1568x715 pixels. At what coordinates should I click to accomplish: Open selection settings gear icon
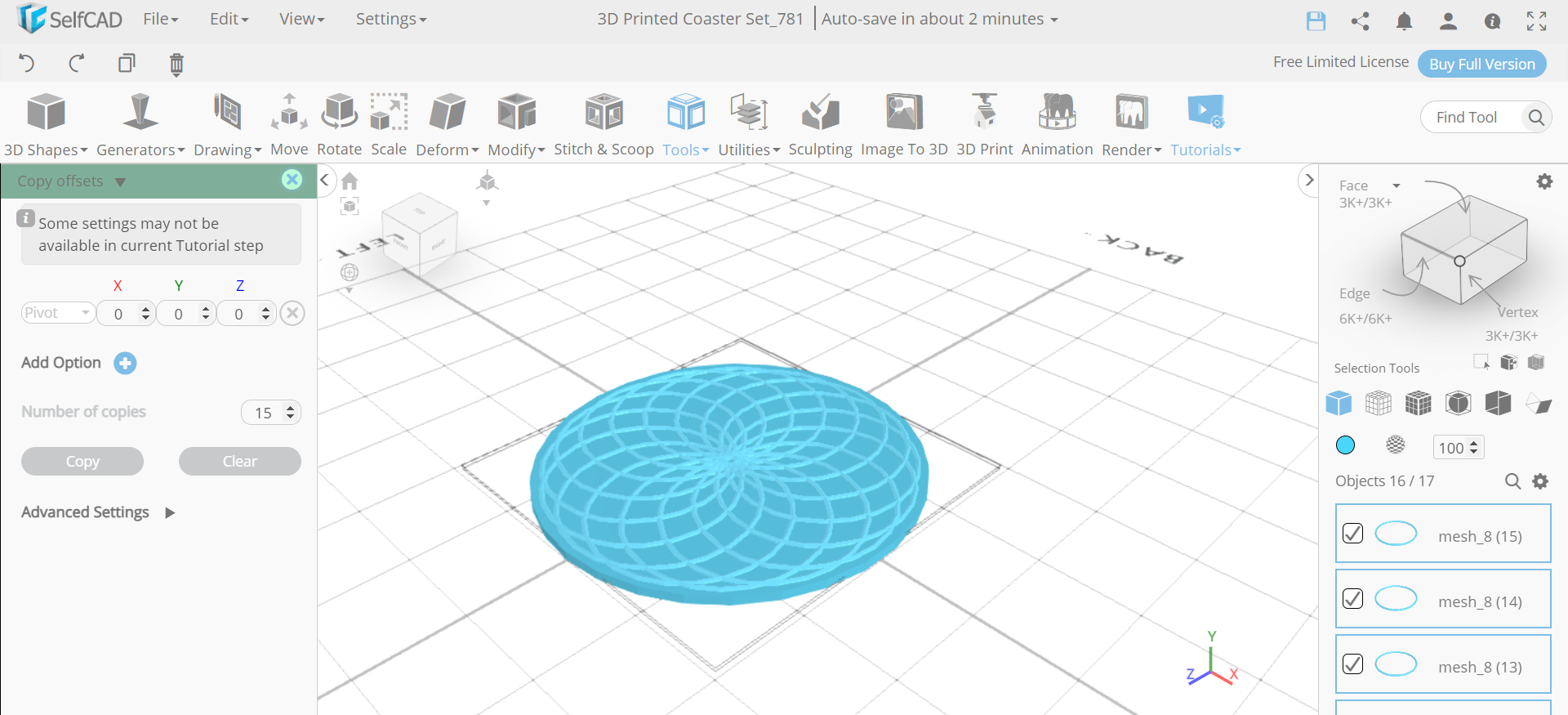(1544, 181)
